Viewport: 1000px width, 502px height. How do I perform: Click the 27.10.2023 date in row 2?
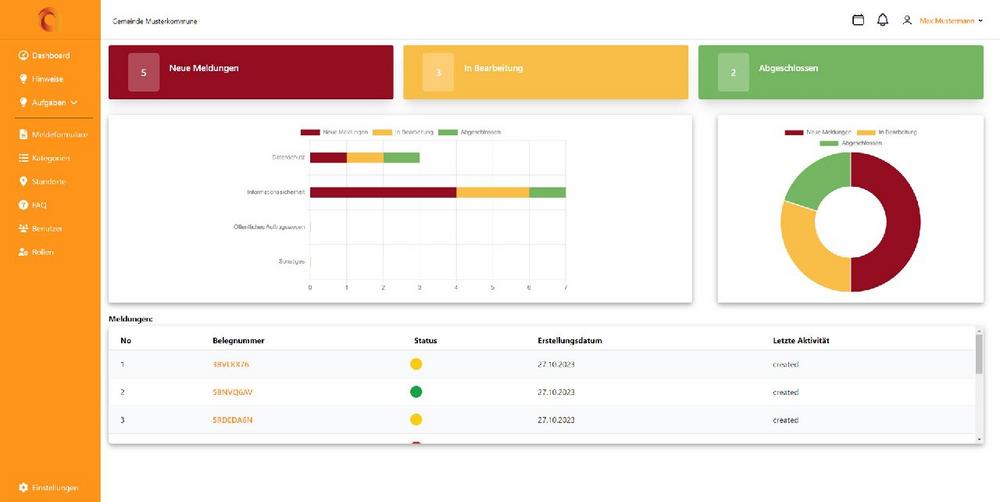click(556, 392)
